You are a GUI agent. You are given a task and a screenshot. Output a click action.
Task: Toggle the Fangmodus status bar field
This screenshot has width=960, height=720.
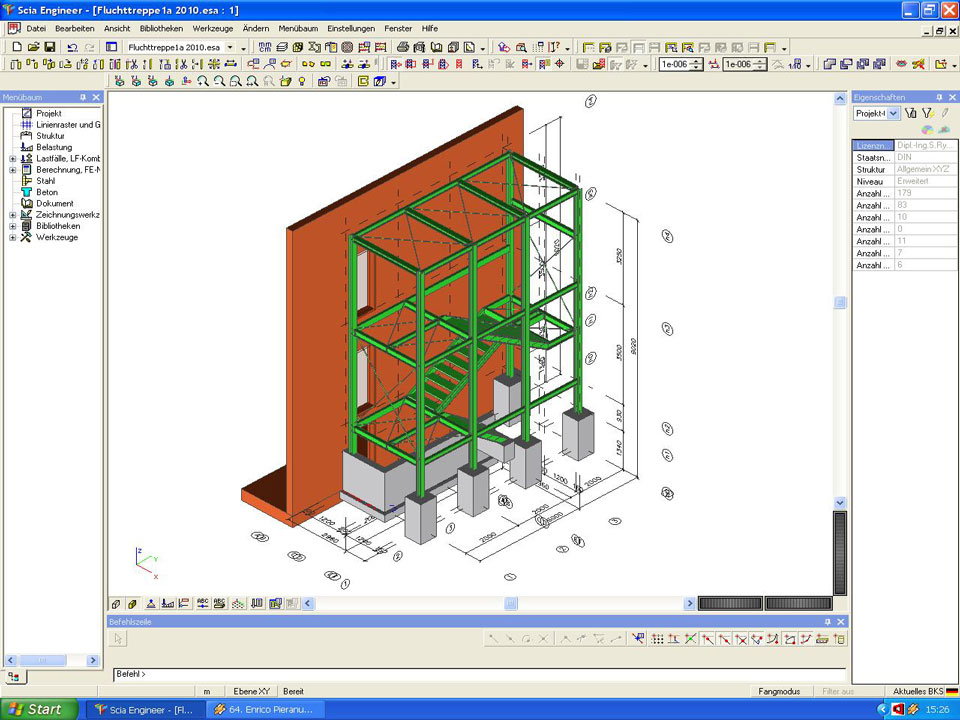(x=779, y=691)
